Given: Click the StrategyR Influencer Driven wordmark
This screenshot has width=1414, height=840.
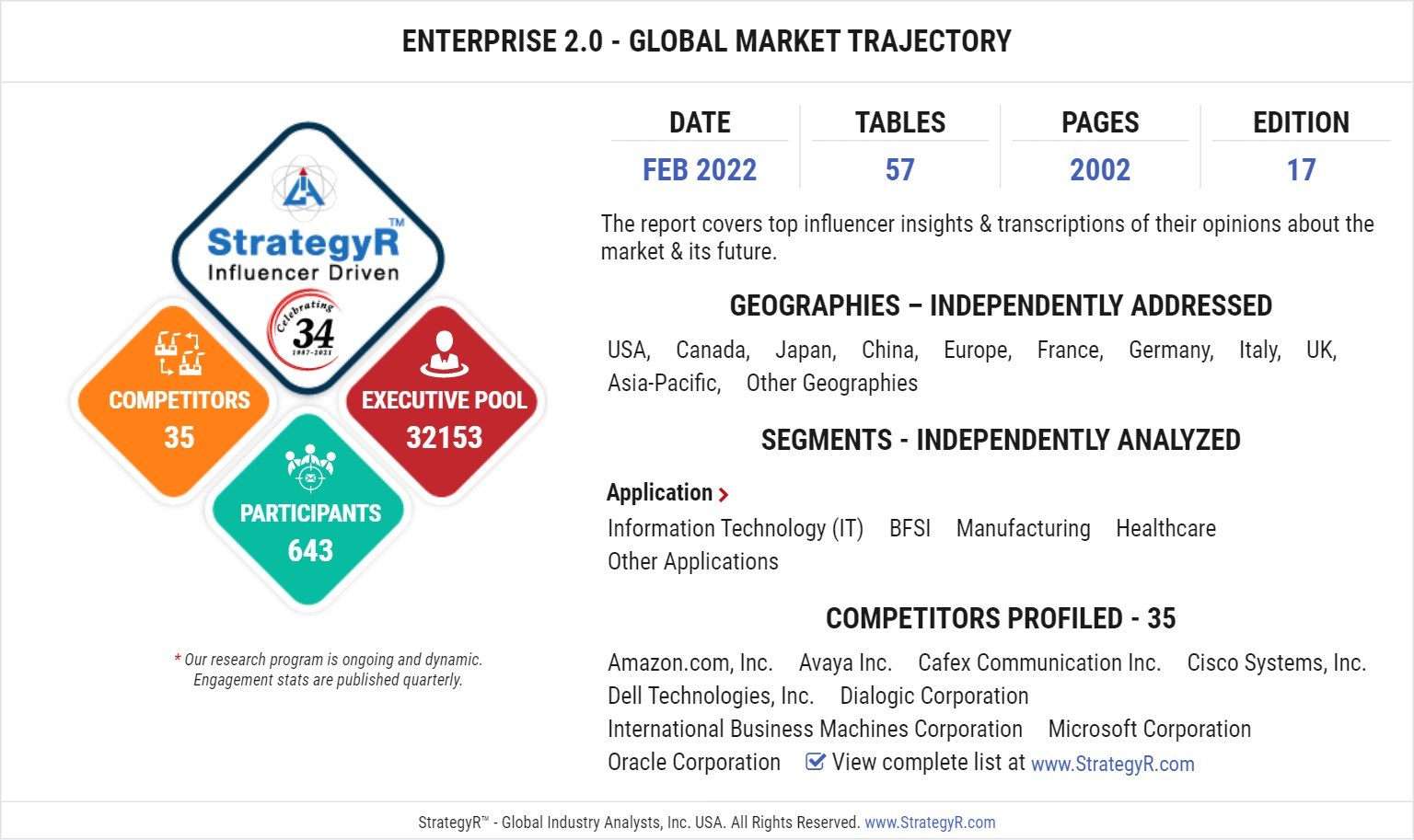Looking at the screenshot, I should [304, 253].
